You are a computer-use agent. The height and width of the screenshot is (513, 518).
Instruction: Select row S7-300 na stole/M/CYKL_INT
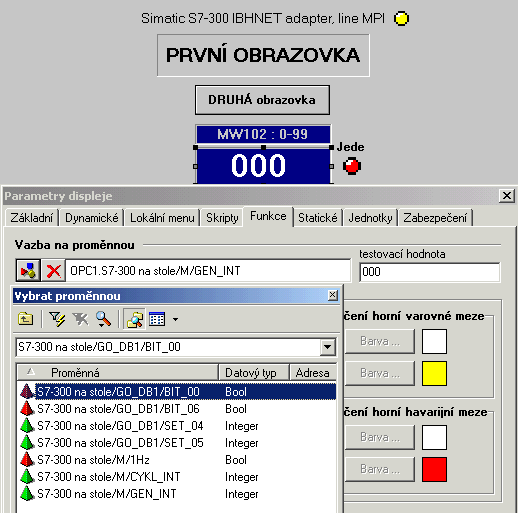point(178,477)
